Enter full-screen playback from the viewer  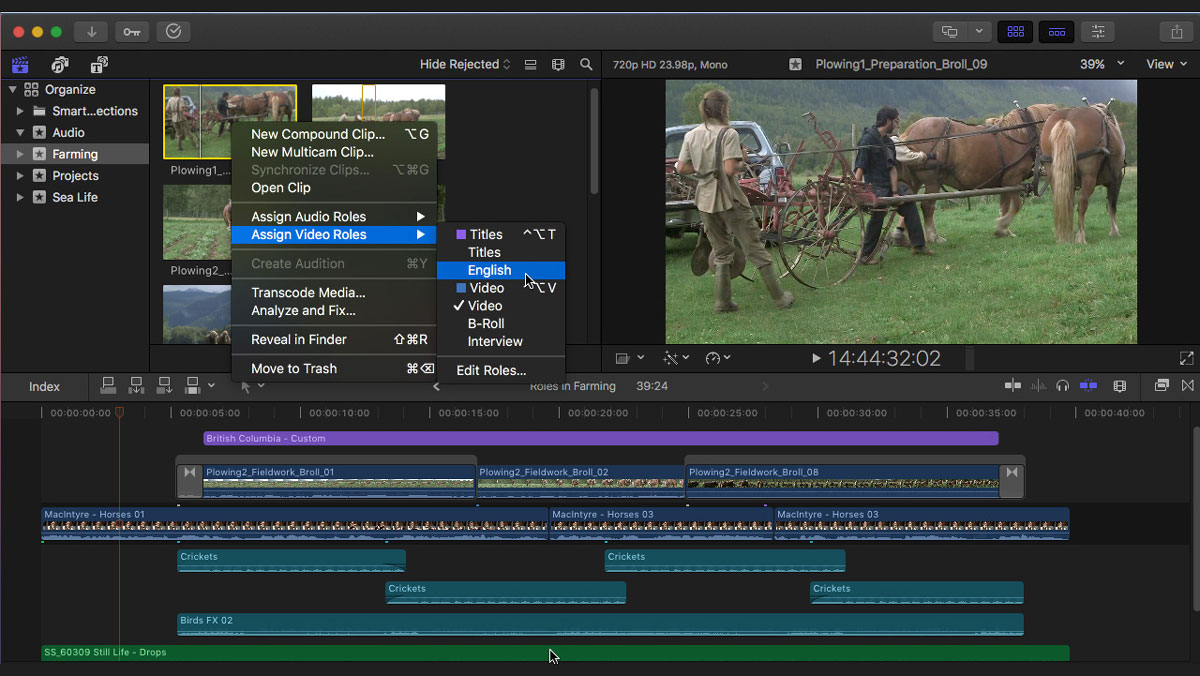pos(1186,357)
